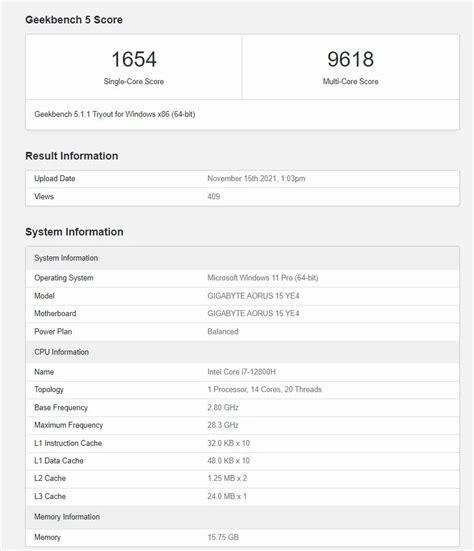Select the 2.80 GHz value
This screenshot has height=551, width=474.
click(223, 408)
